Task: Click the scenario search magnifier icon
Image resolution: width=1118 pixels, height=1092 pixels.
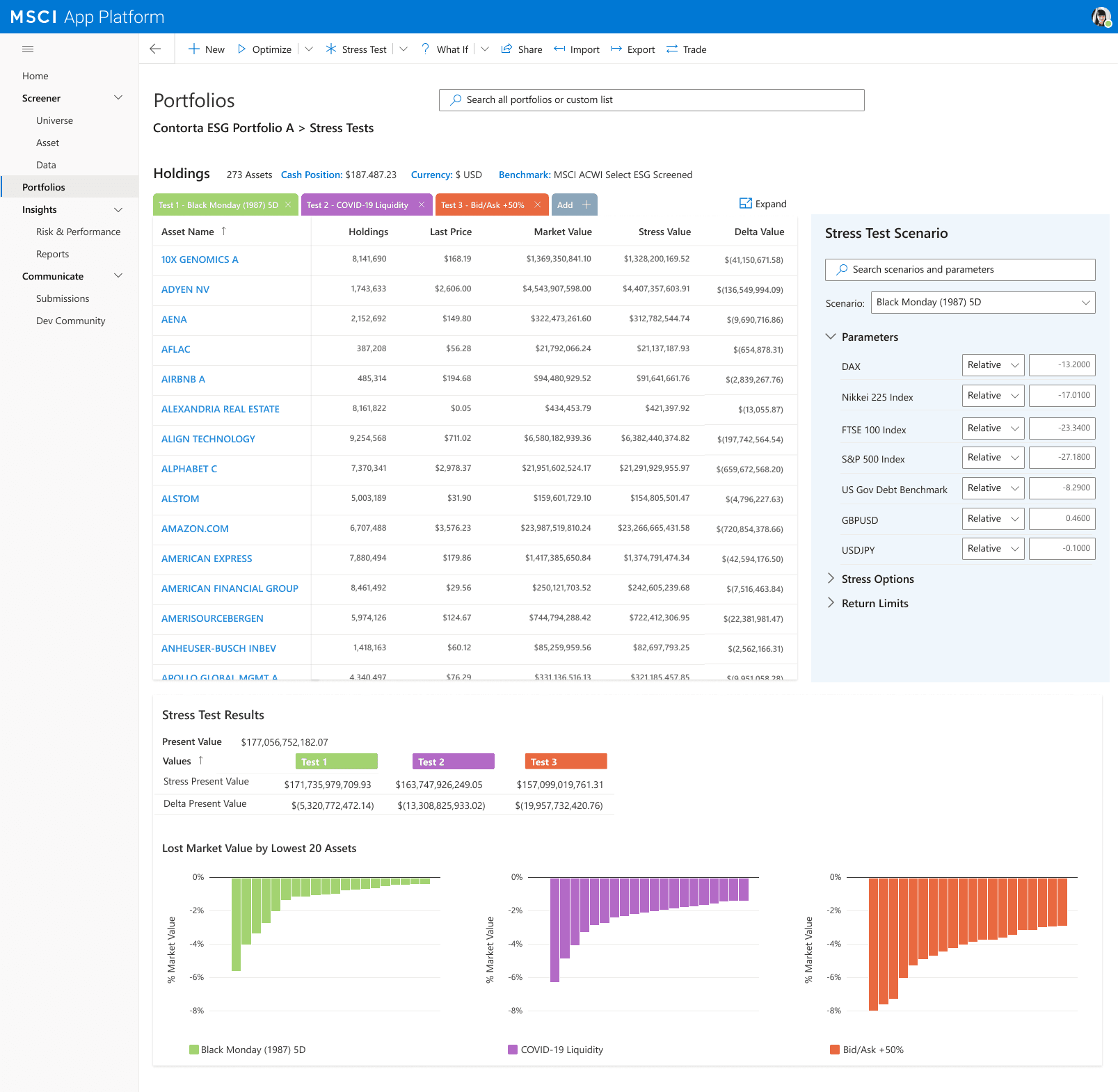Action: point(842,269)
